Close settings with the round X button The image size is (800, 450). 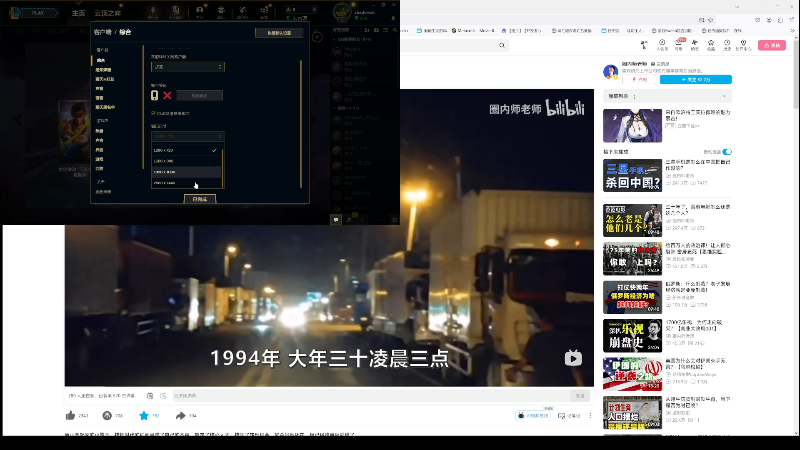(317, 37)
